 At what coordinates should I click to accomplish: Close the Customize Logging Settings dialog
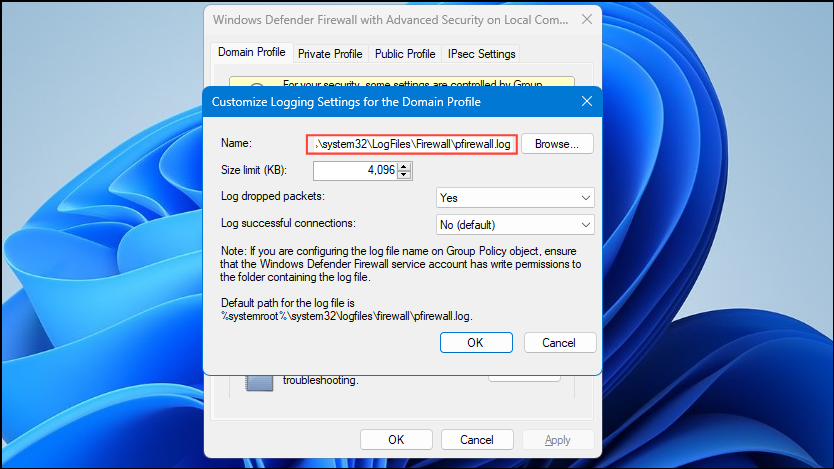point(587,102)
